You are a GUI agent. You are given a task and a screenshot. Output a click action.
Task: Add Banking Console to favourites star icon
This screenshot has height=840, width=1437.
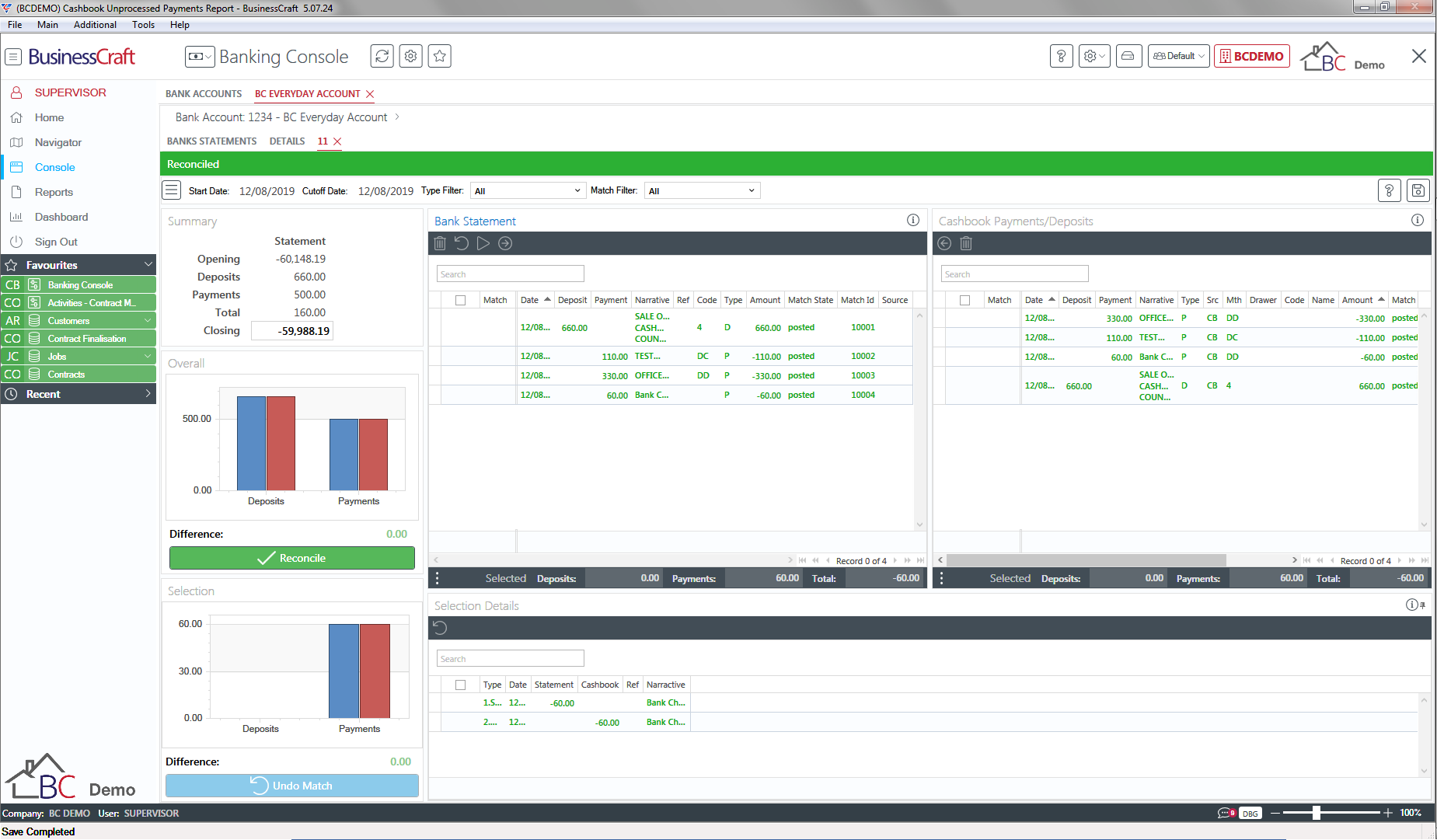click(440, 56)
